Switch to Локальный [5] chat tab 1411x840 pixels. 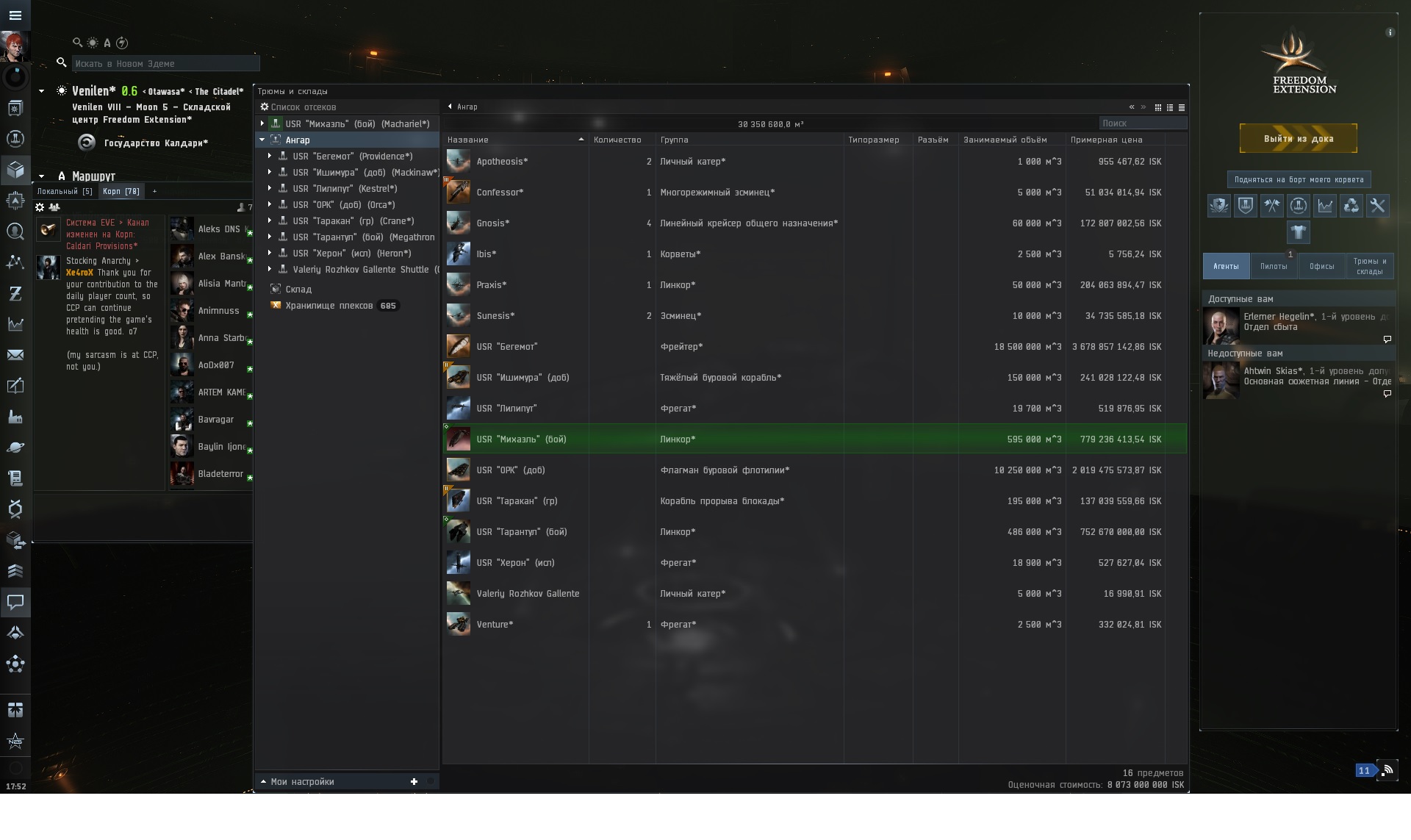point(65,191)
